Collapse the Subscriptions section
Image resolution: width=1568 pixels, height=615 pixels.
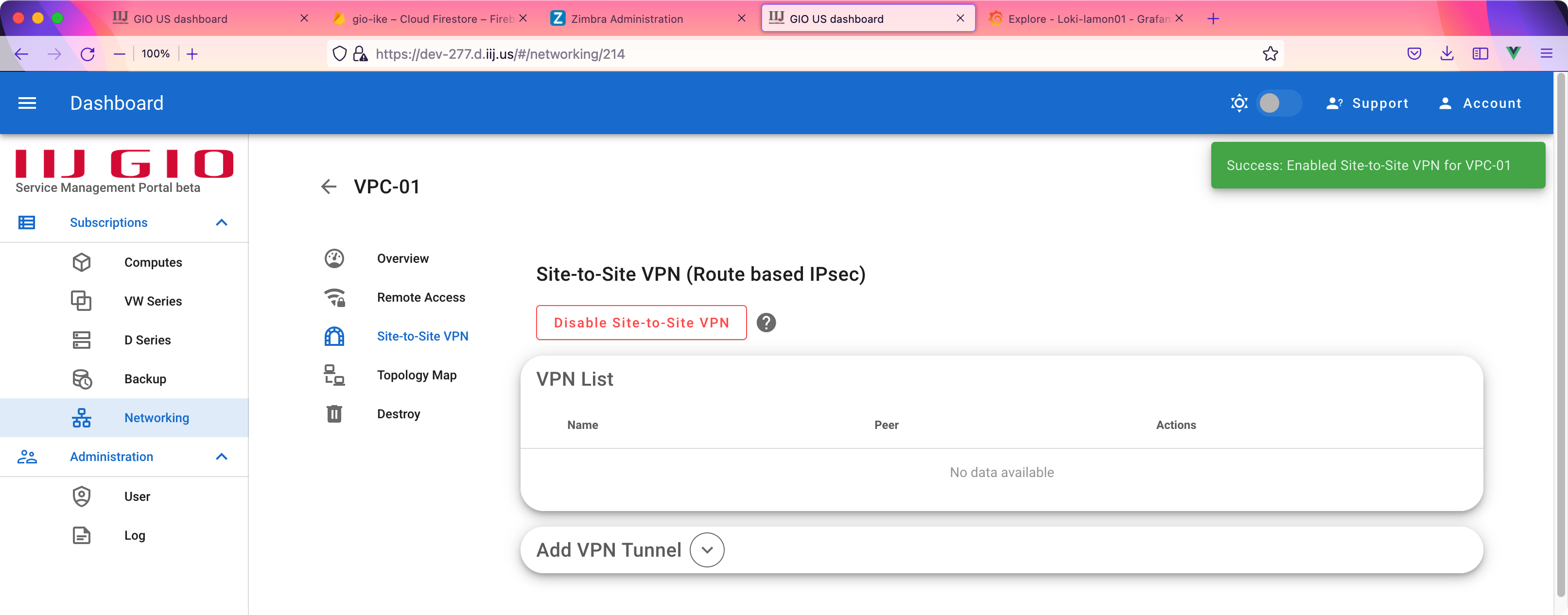(x=222, y=222)
